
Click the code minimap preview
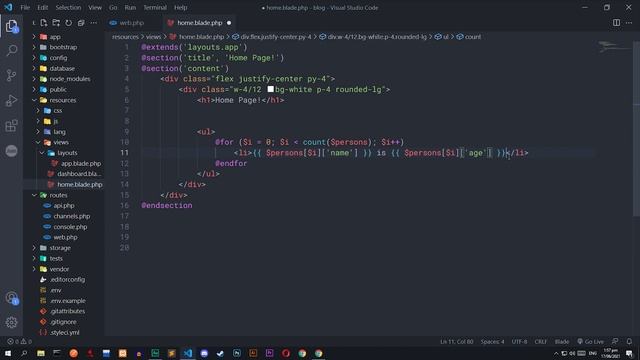coord(614,47)
